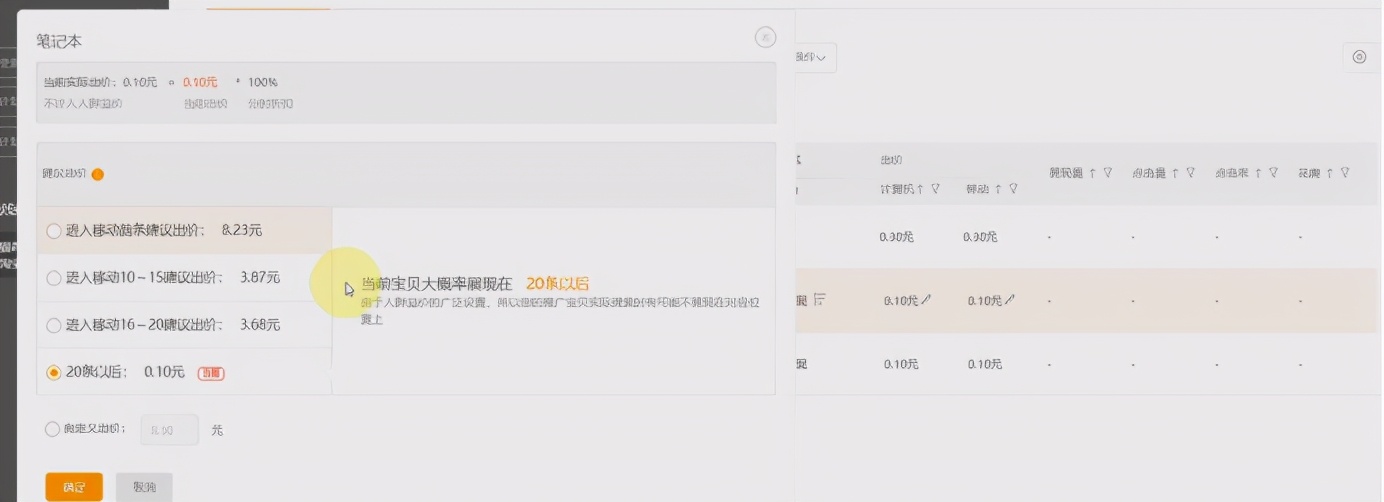
Task: Close the 笔记本 bid dialog via its X icon
Action: pos(765,38)
